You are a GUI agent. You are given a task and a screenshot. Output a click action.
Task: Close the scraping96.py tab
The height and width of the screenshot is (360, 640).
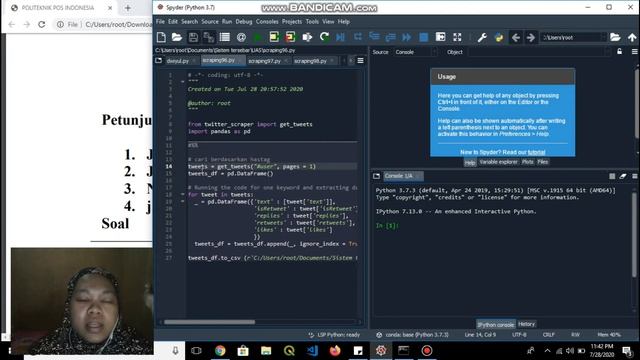tap(240, 61)
